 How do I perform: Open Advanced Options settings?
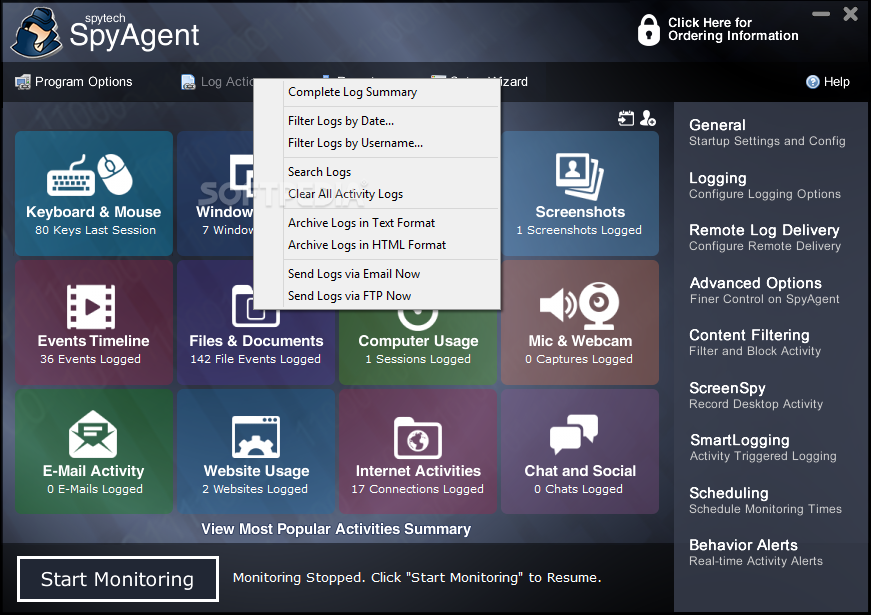764,290
